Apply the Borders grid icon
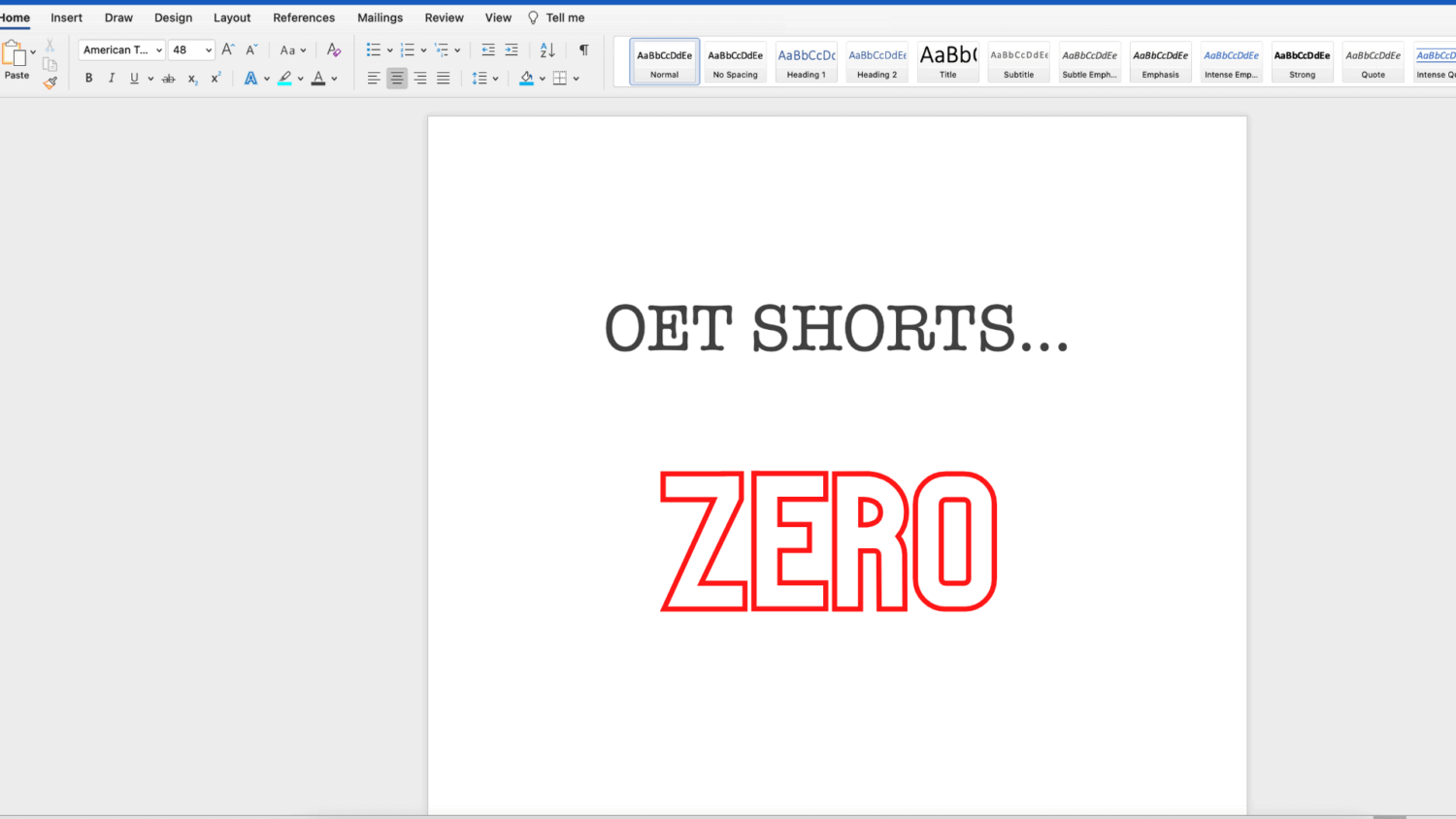1456x819 pixels. [560, 78]
